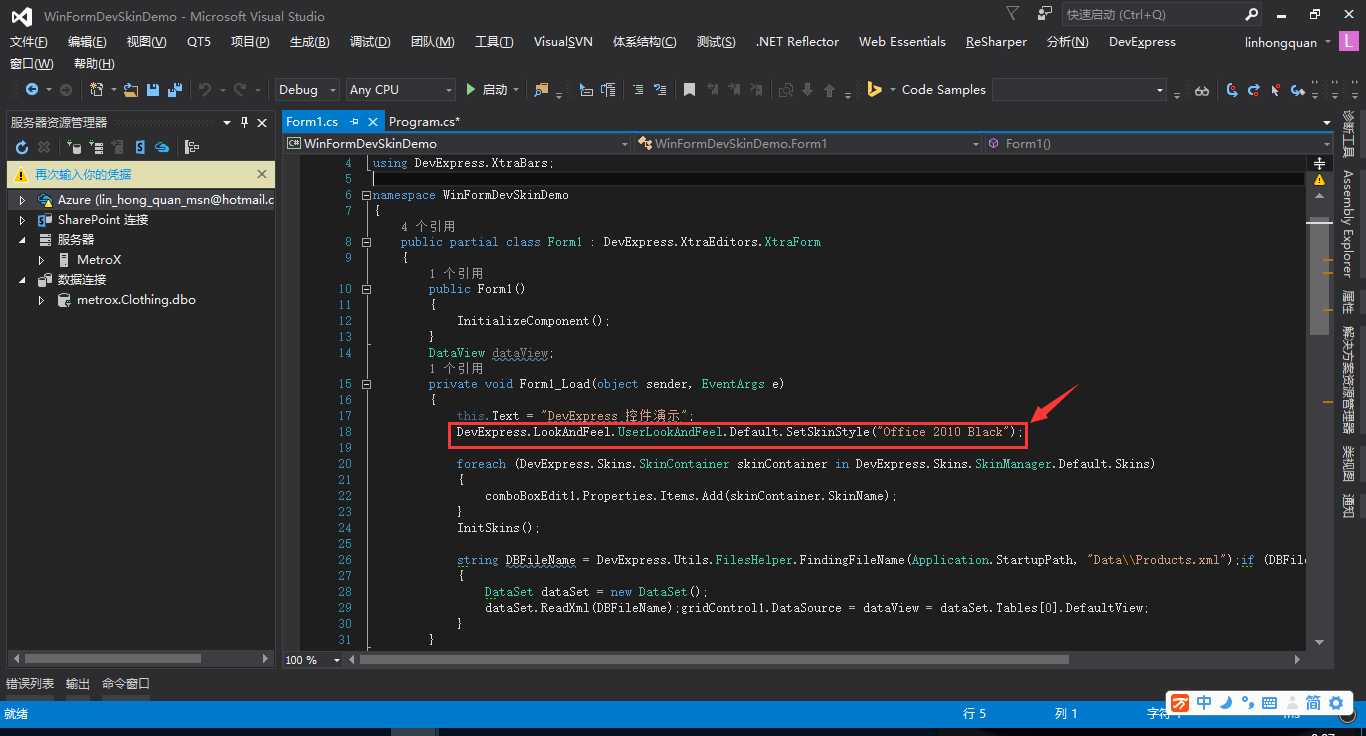
Task: Open the Code Samples search combo box
Action: tap(1078, 90)
